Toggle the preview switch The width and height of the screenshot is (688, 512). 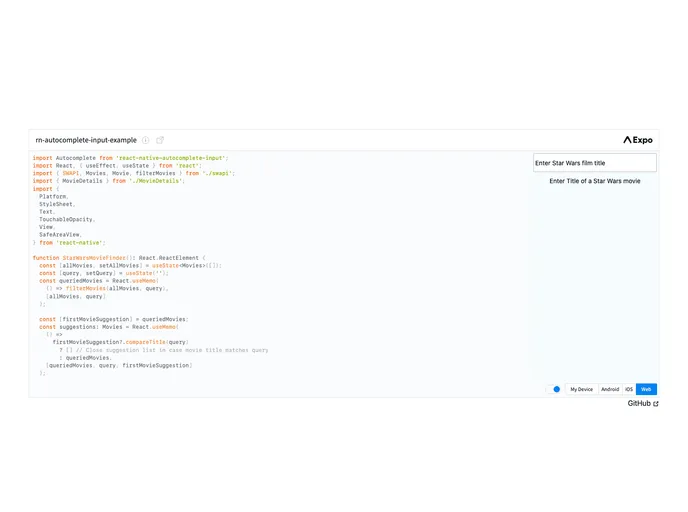(x=553, y=389)
